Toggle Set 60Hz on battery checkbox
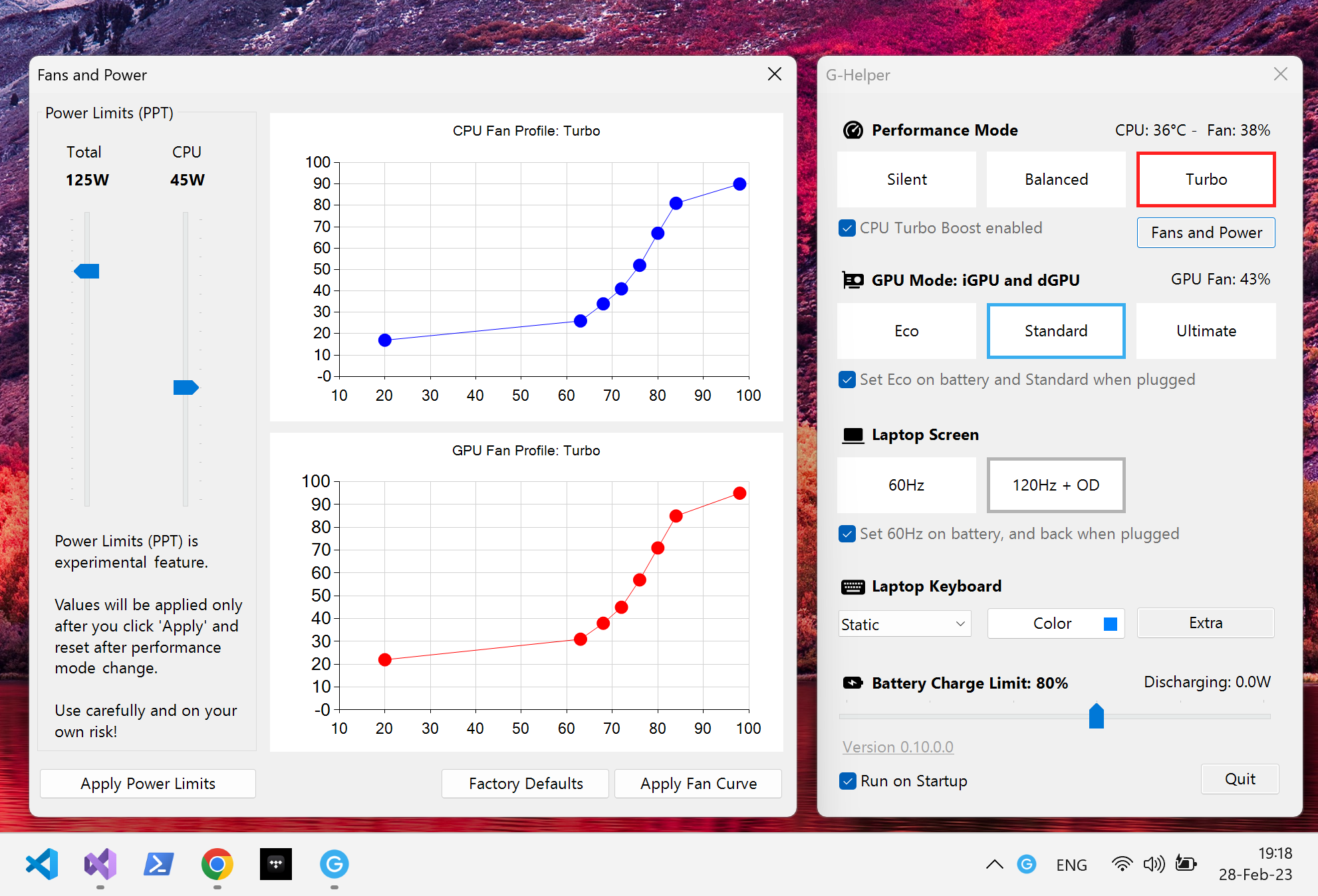 (847, 534)
